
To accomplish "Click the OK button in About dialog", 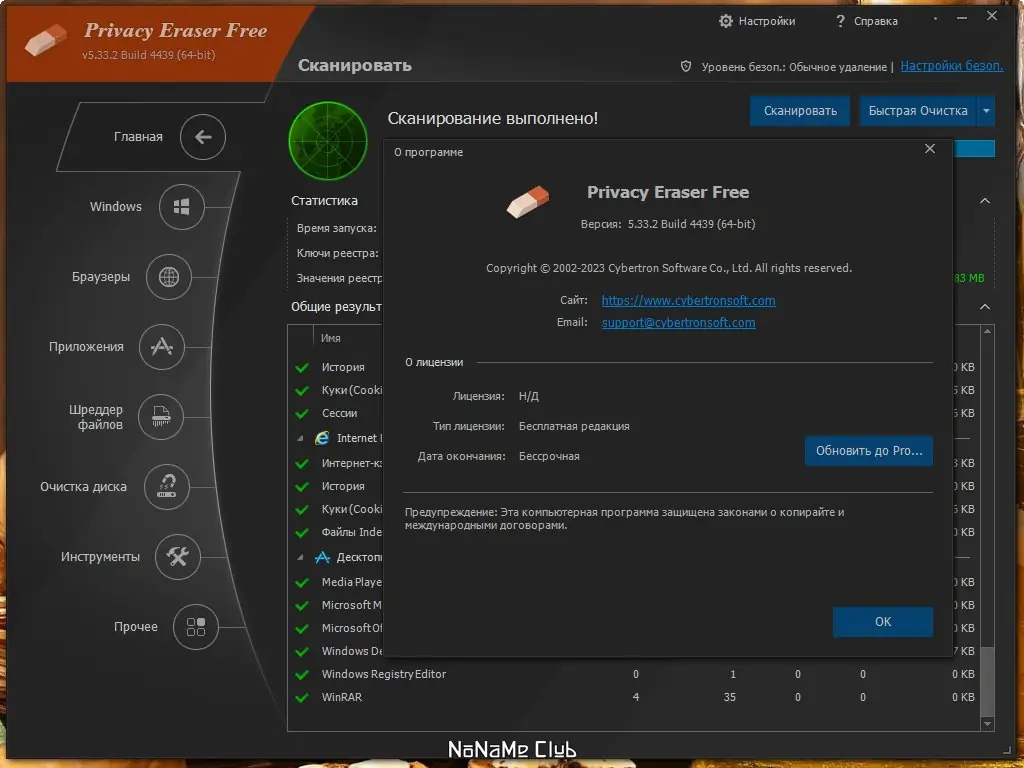I will click(882, 622).
